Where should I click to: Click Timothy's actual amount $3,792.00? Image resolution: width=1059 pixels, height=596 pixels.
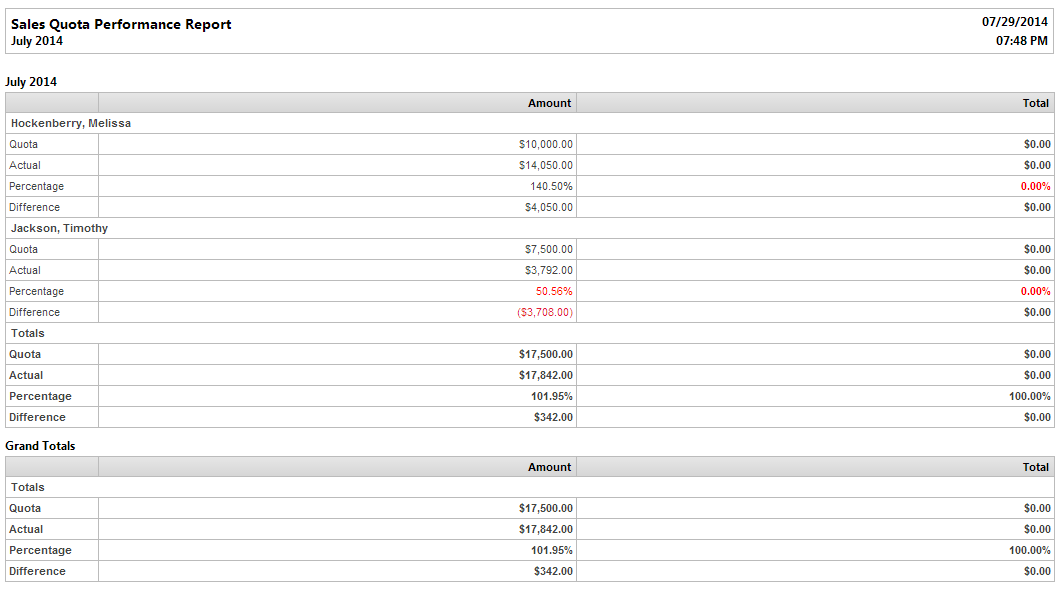pyautogui.click(x=548, y=270)
